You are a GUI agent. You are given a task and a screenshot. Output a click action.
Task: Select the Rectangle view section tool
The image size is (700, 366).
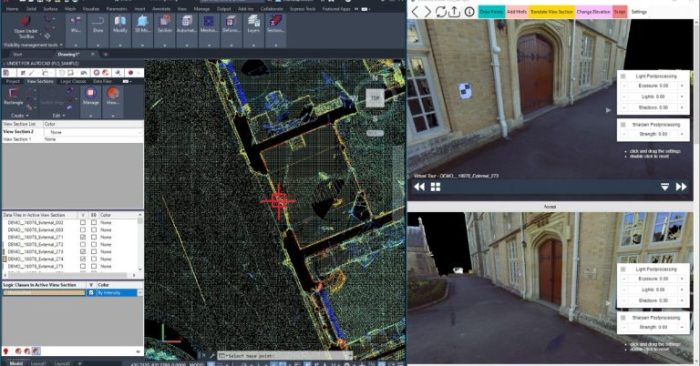pos(13,96)
